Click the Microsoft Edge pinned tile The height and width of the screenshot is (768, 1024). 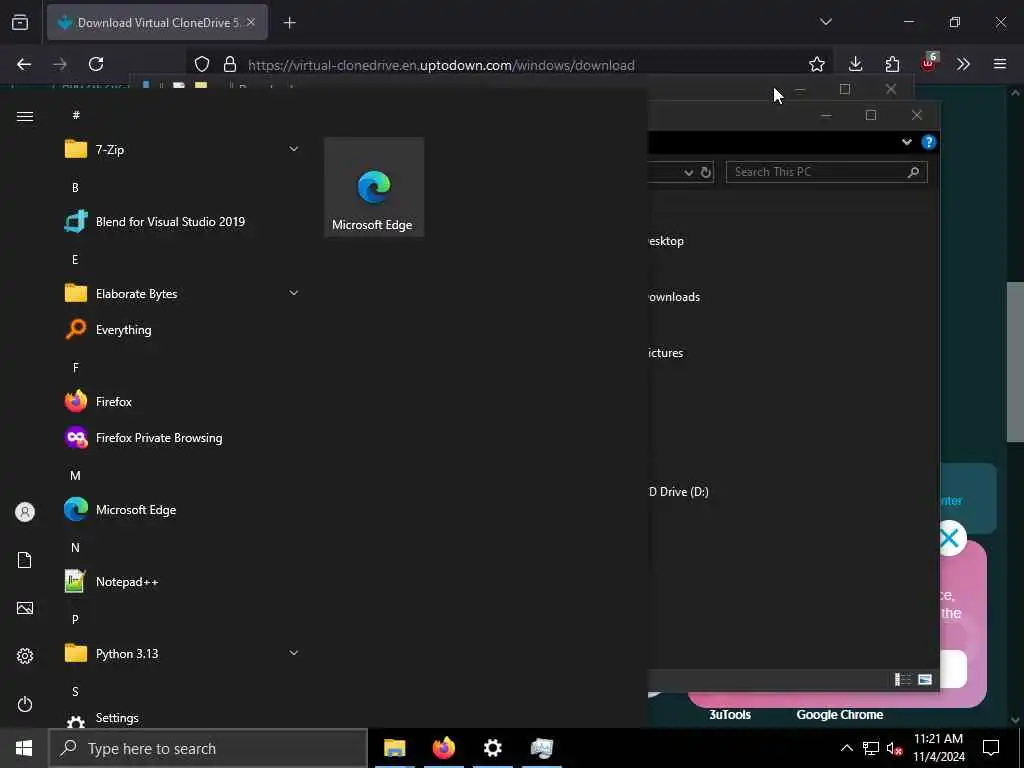[374, 187]
